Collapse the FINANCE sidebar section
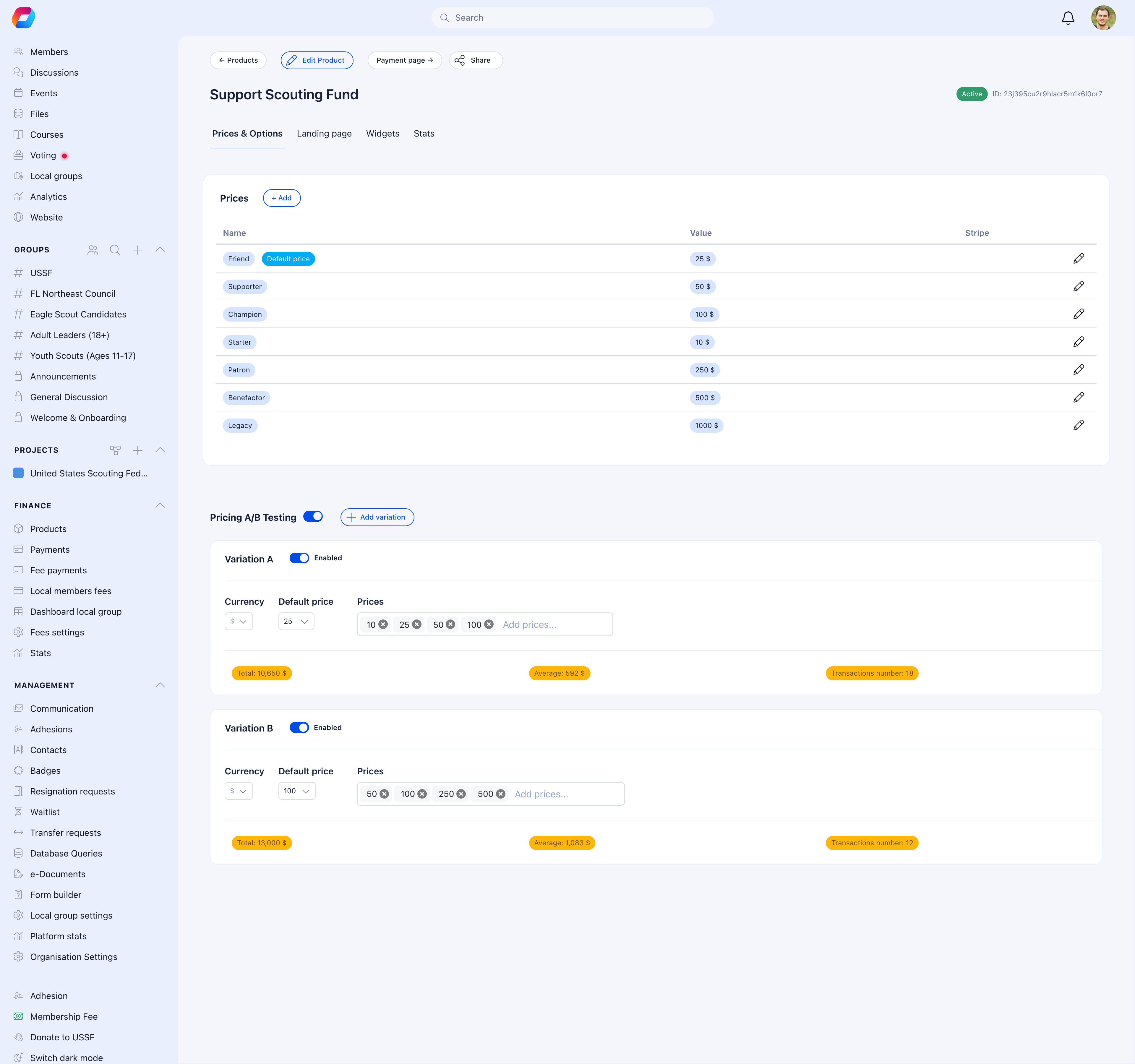The width and height of the screenshot is (1135, 1064). point(160,505)
